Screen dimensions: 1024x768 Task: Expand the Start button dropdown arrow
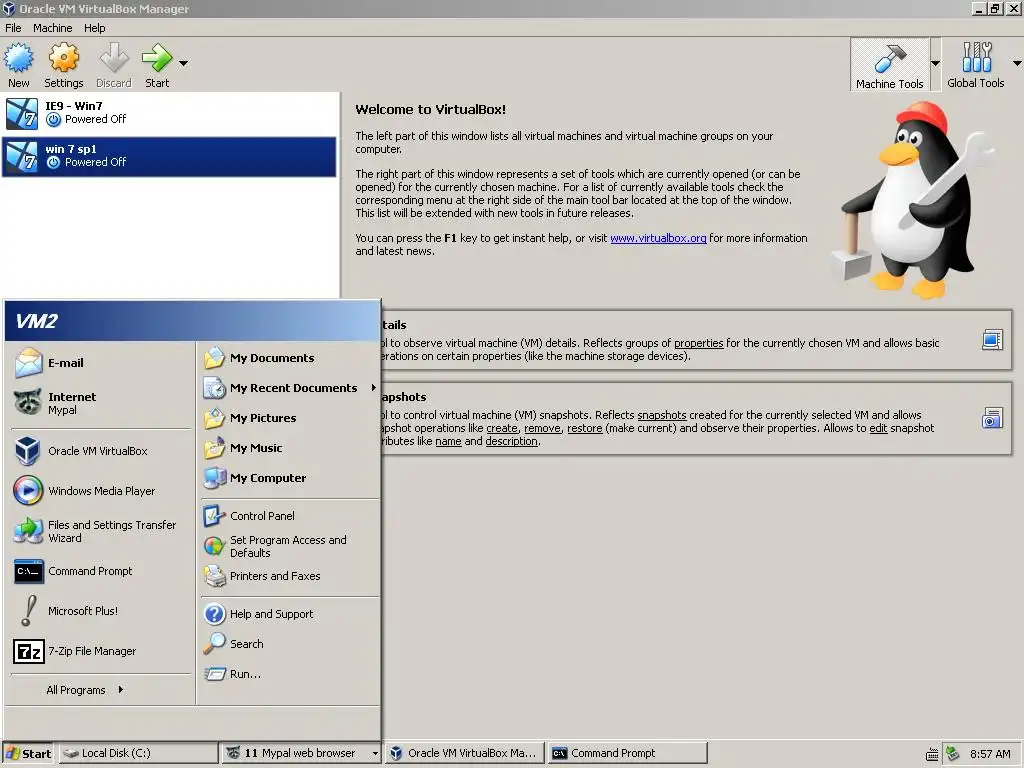184,63
